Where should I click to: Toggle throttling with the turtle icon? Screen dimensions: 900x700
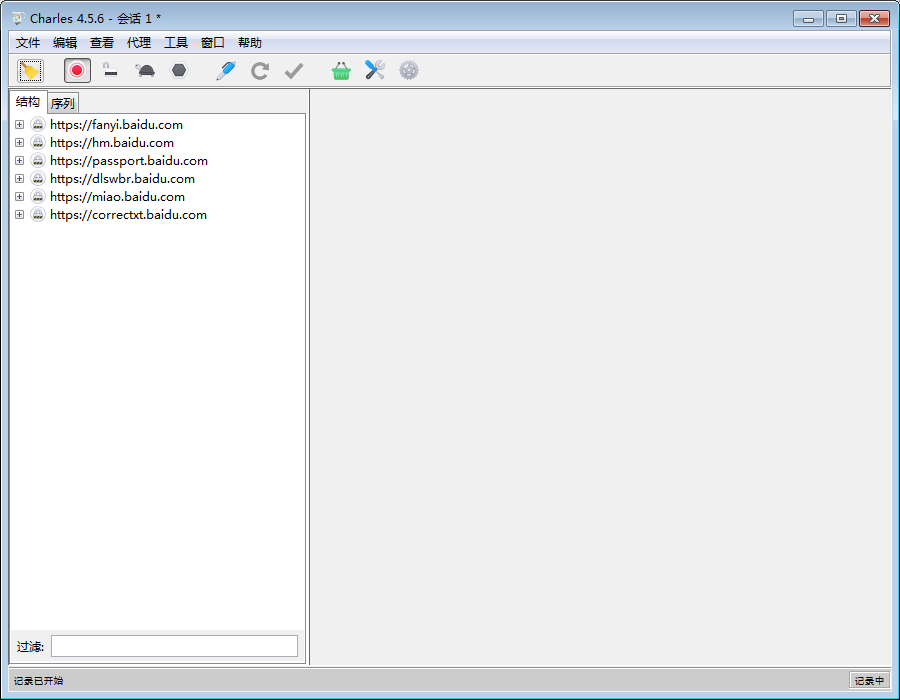pos(145,71)
